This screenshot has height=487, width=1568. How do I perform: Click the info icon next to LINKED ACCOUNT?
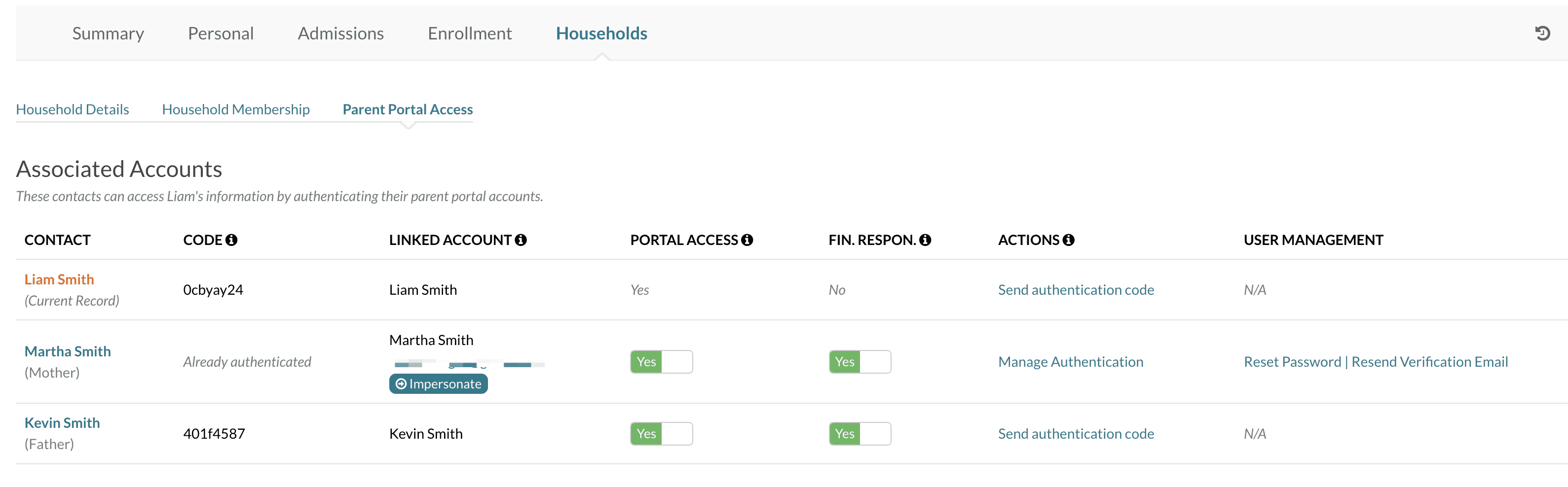point(521,240)
